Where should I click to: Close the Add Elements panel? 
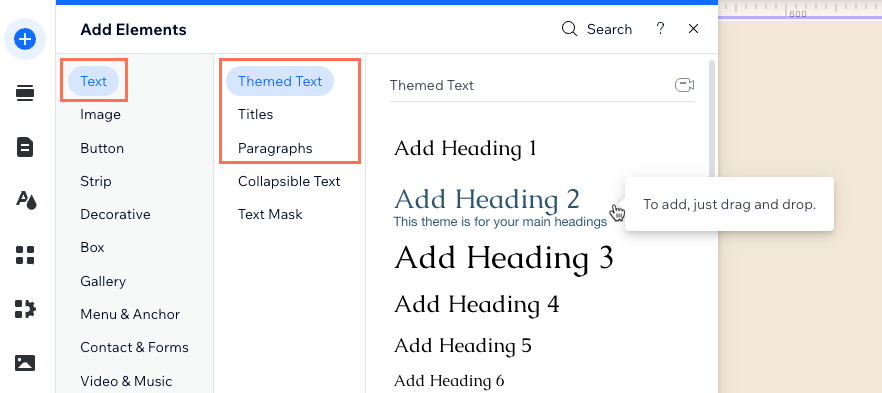coord(694,29)
